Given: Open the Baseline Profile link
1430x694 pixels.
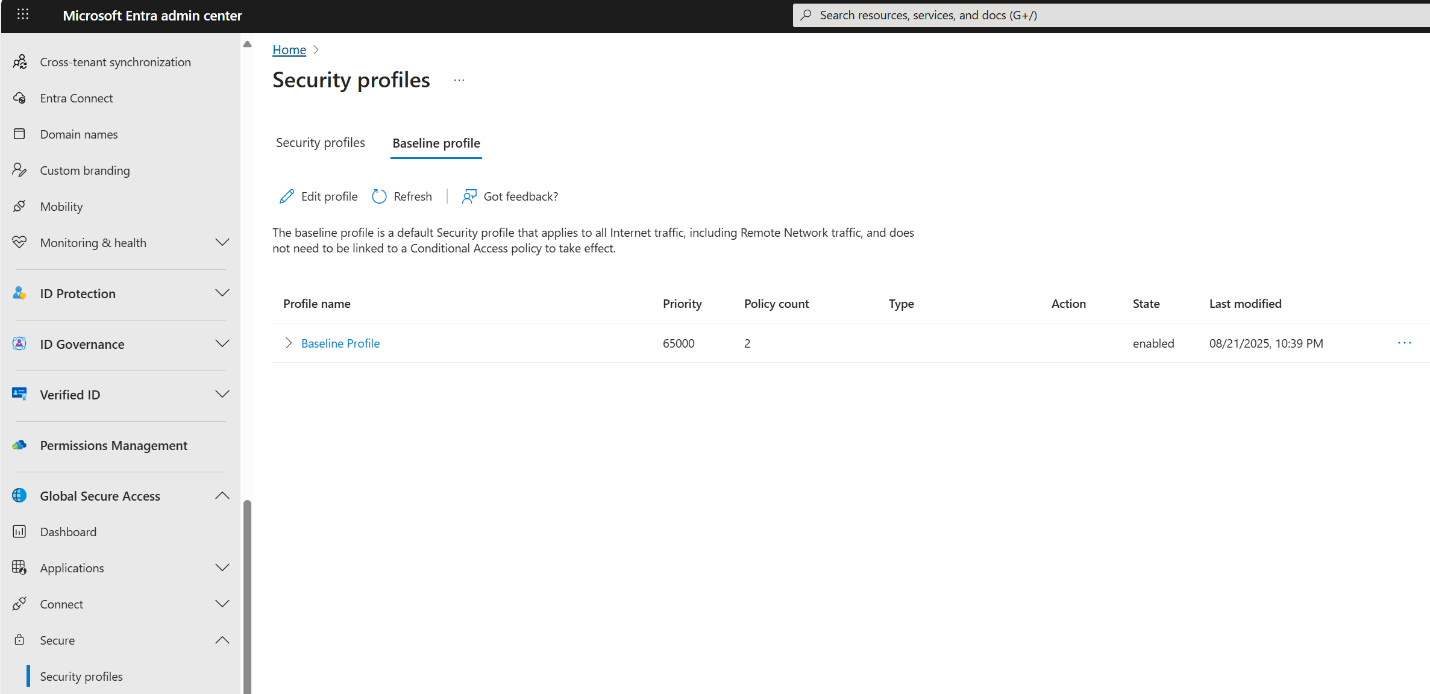Looking at the screenshot, I should tap(340, 343).
